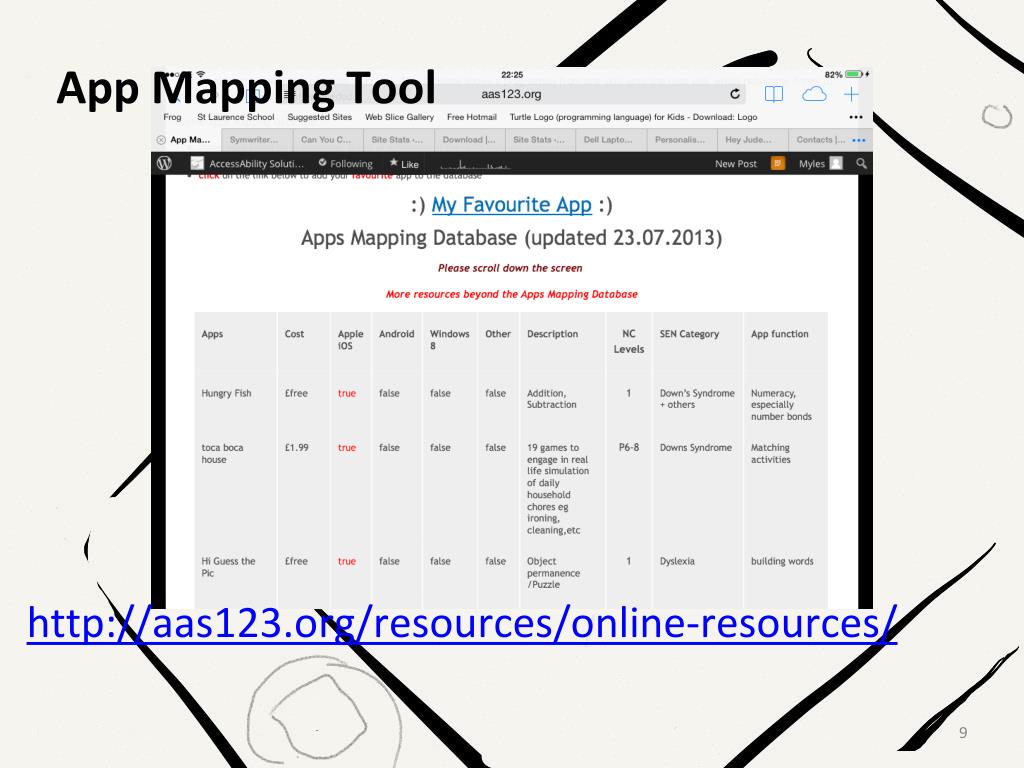Click the building words cell

(x=782, y=561)
